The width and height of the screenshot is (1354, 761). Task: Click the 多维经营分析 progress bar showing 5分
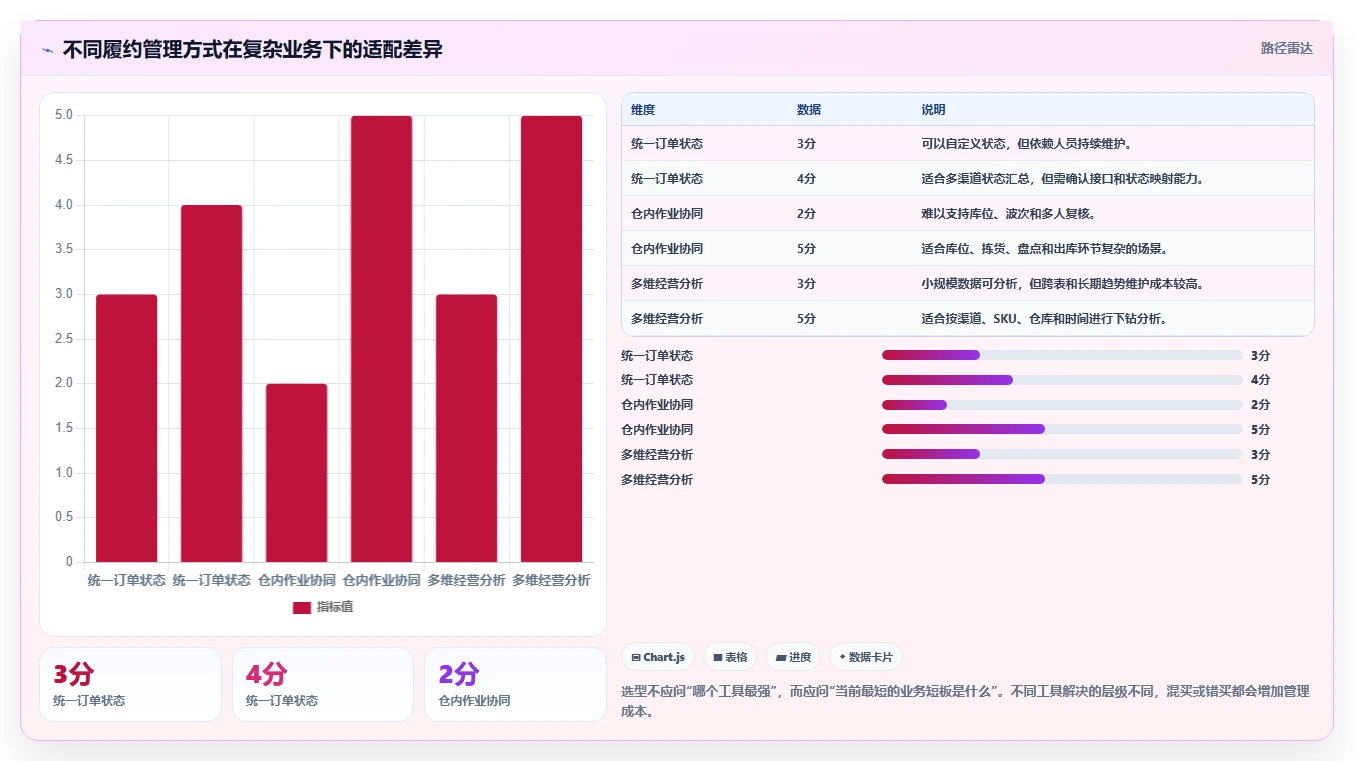1062,479
